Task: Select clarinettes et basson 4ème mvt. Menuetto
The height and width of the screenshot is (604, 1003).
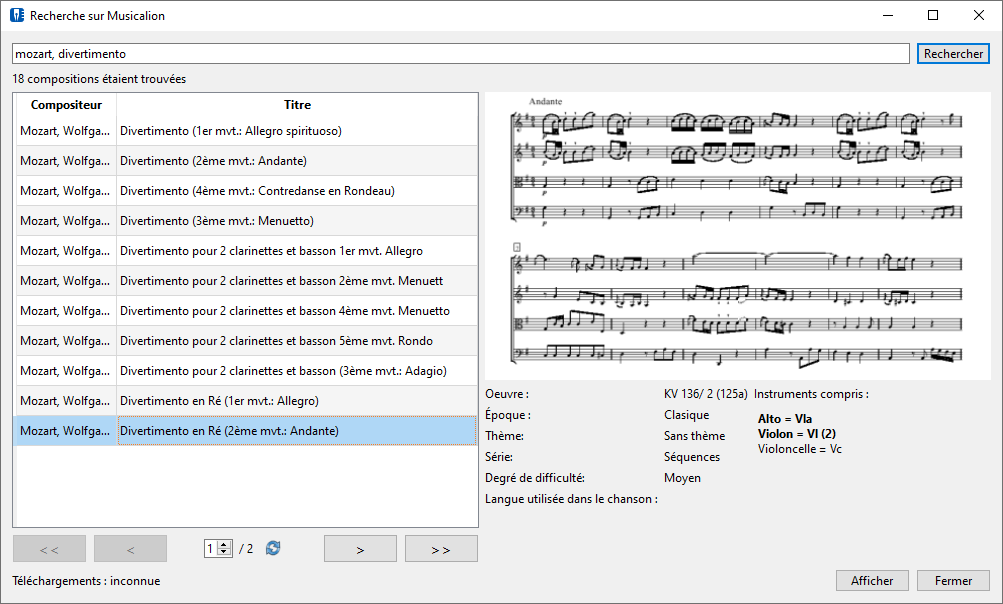Action: click(x=246, y=311)
